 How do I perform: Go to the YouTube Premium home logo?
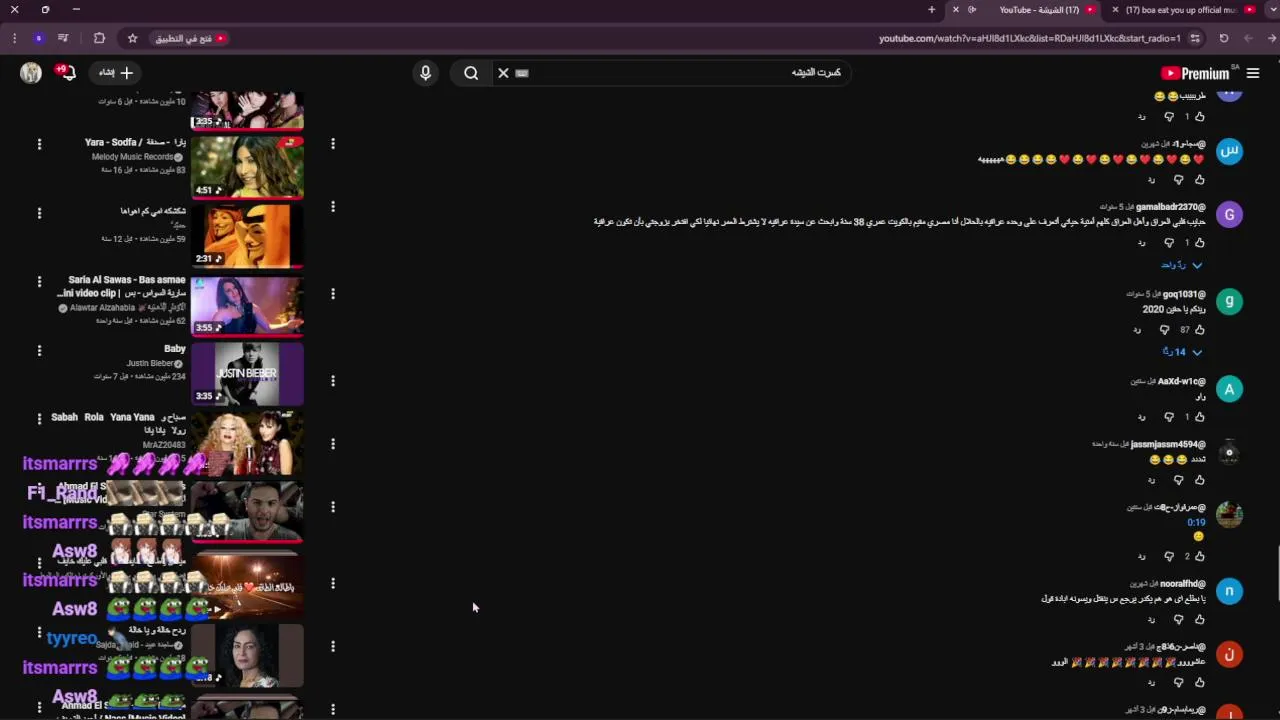(x=1195, y=73)
